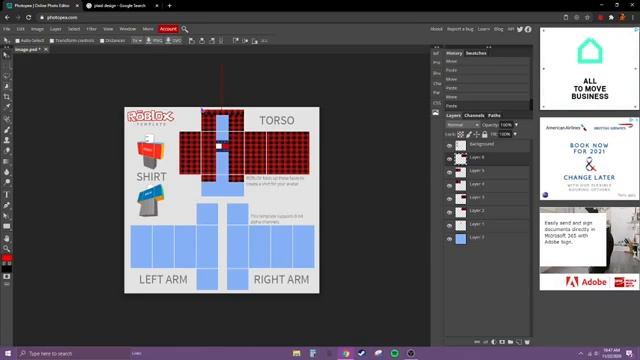Screen dimensions: 640x360
Task: Hide Layer 3 visibility eye
Action: (449, 199)
